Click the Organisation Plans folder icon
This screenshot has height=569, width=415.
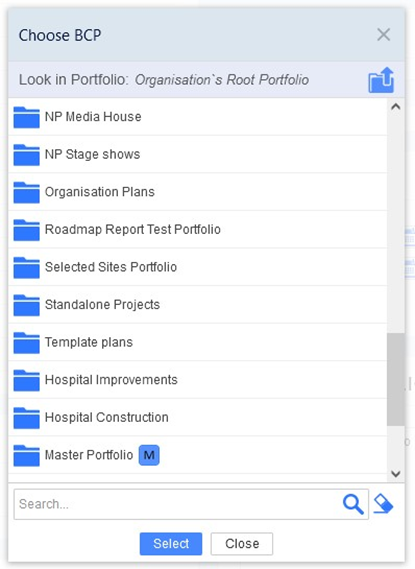[26, 192]
